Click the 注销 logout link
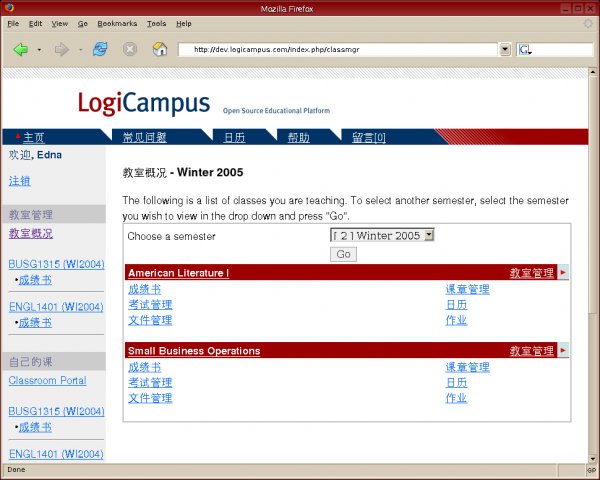This screenshot has width=600, height=480. pyautogui.click(x=20, y=181)
